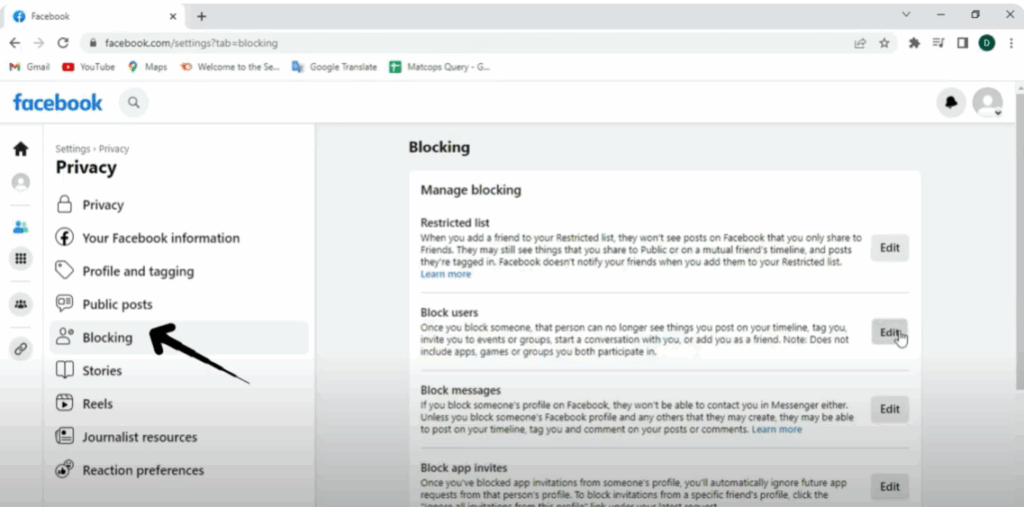This screenshot has height=507, width=1024.
Task: Edit the Restricted list
Action: pos(889,248)
